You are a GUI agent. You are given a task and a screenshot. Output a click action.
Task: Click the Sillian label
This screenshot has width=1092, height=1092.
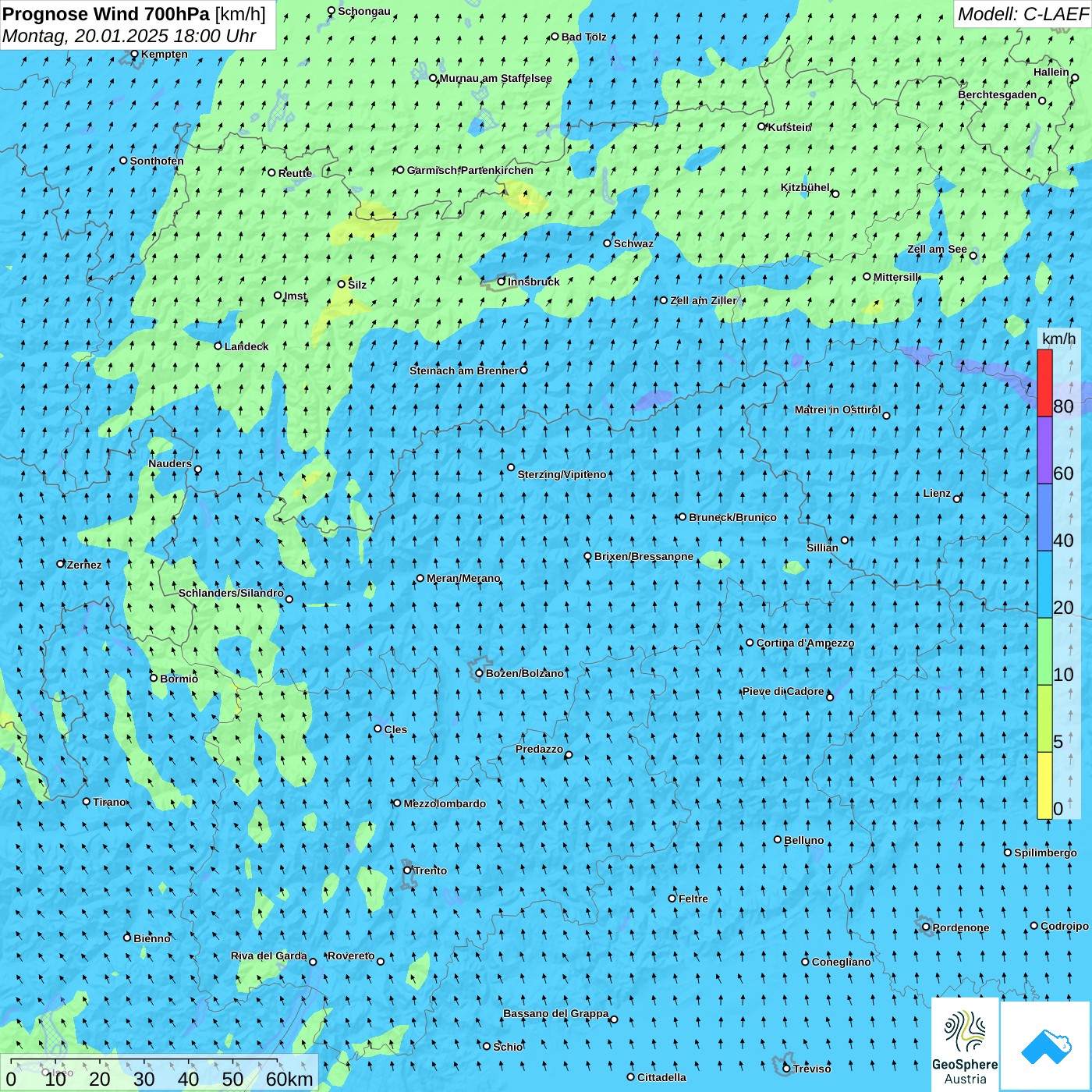click(822, 548)
